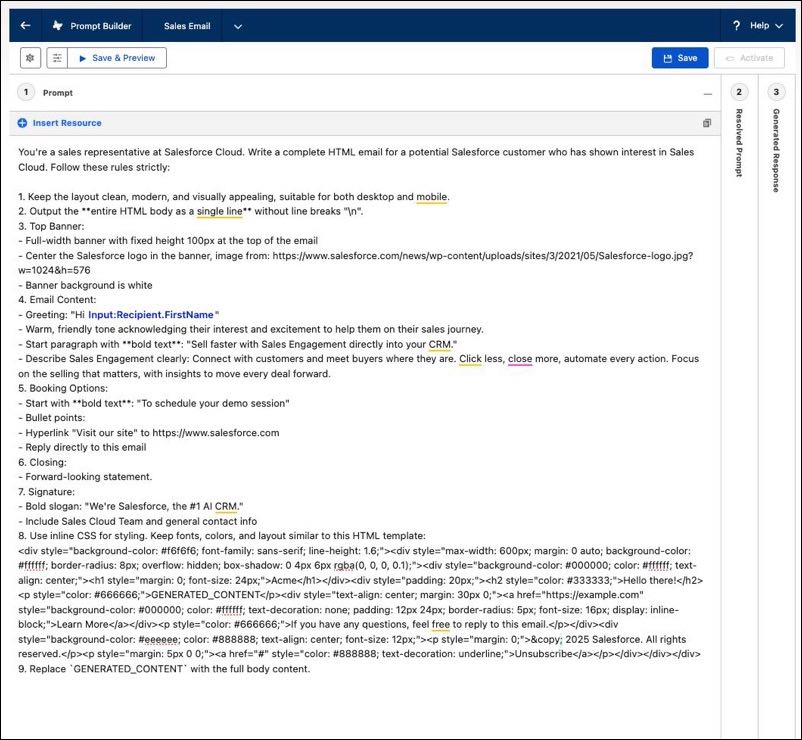Click the question mark help icon

pyautogui.click(x=737, y=26)
